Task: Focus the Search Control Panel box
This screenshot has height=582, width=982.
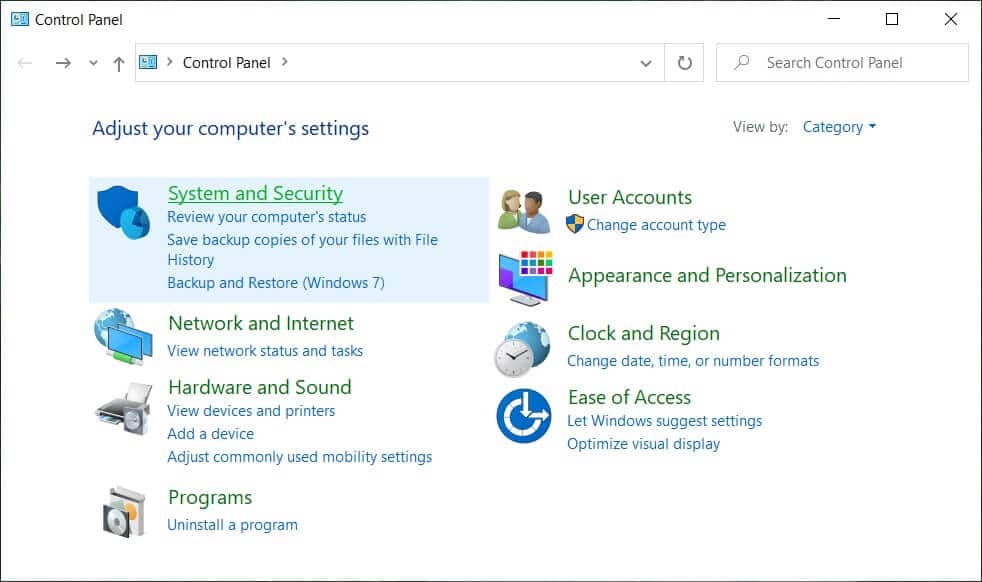Action: click(x=850, y=63)
